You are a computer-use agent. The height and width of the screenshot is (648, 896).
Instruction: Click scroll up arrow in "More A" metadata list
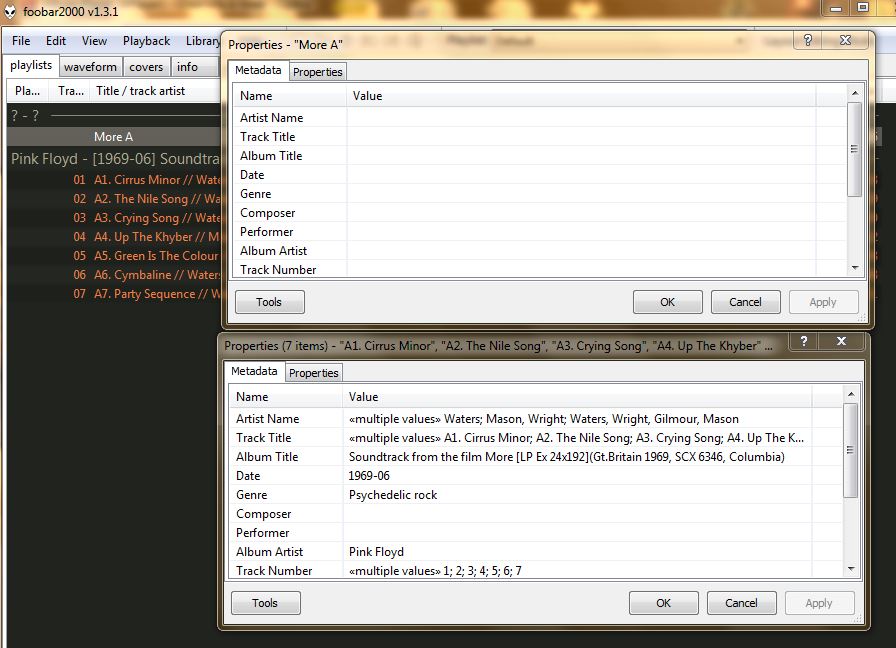[855, 93]
